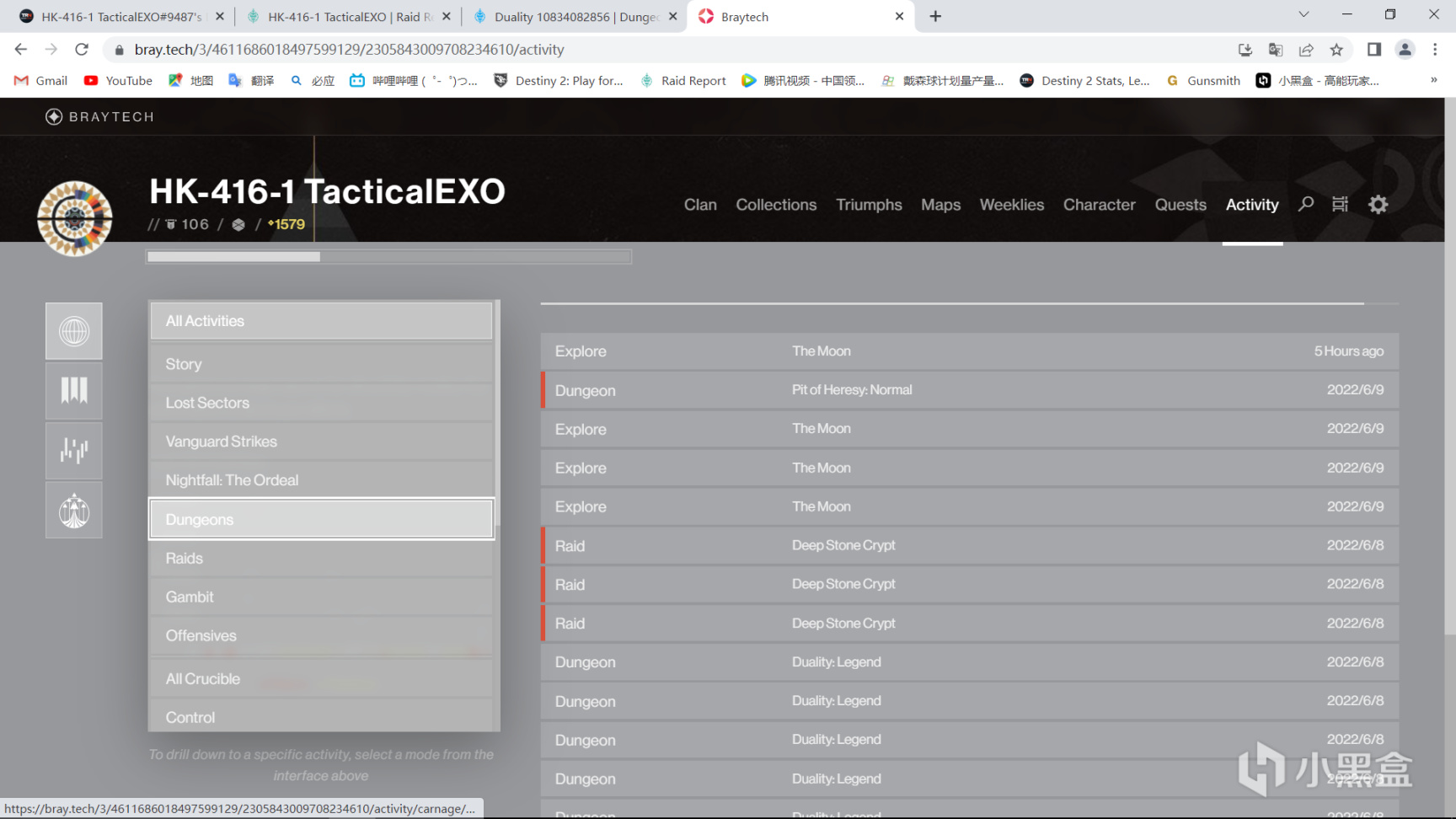Viewport: 1456px width, 819px height.
Task: Select Story mode filter
Action: tap(321, 364)
